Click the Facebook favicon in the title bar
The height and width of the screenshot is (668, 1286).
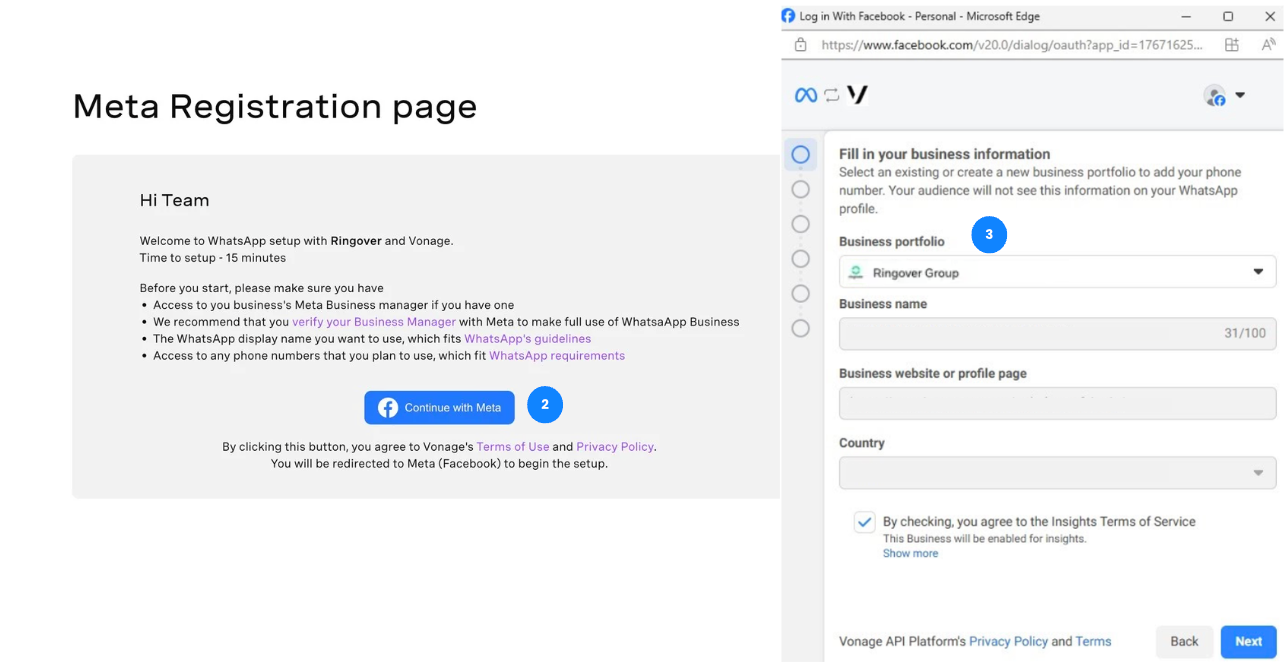click(788, 16)
